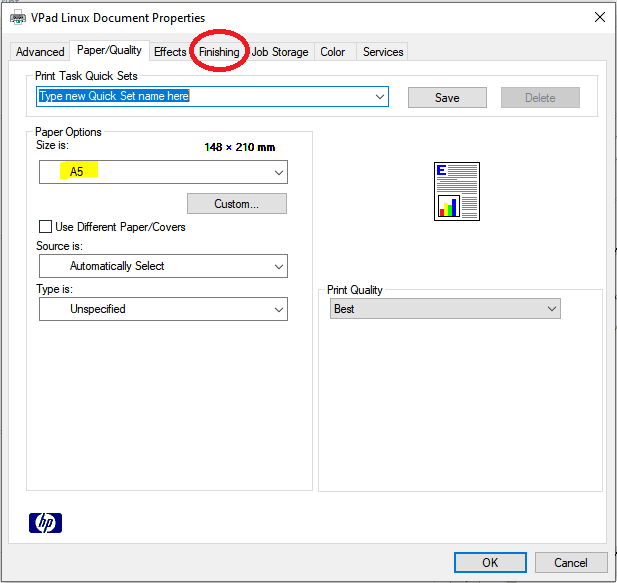Go to the Job Storage tab
Image resolution: width=617 pixels, height=583 pixels.
coord(280,52)
